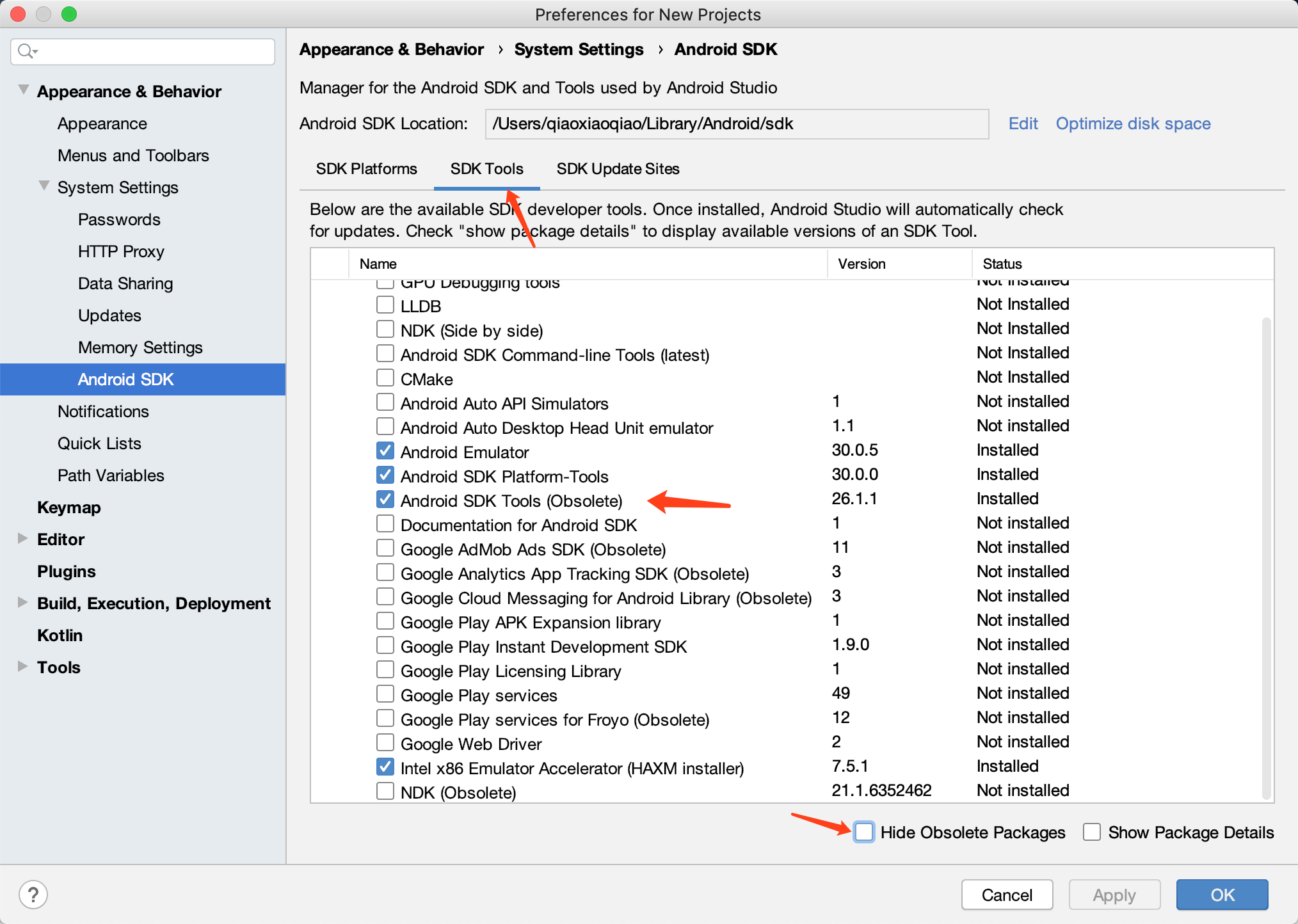Select Google Play APK Expansion library row
The height and width of the screenshot is (924, 1298).
[792, 621]
